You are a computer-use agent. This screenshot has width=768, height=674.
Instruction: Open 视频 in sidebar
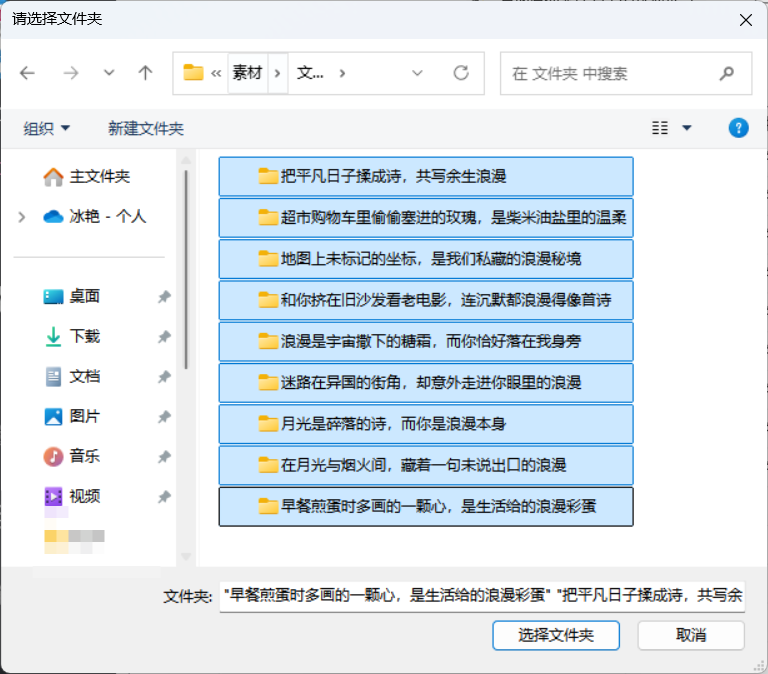point(72,497)
